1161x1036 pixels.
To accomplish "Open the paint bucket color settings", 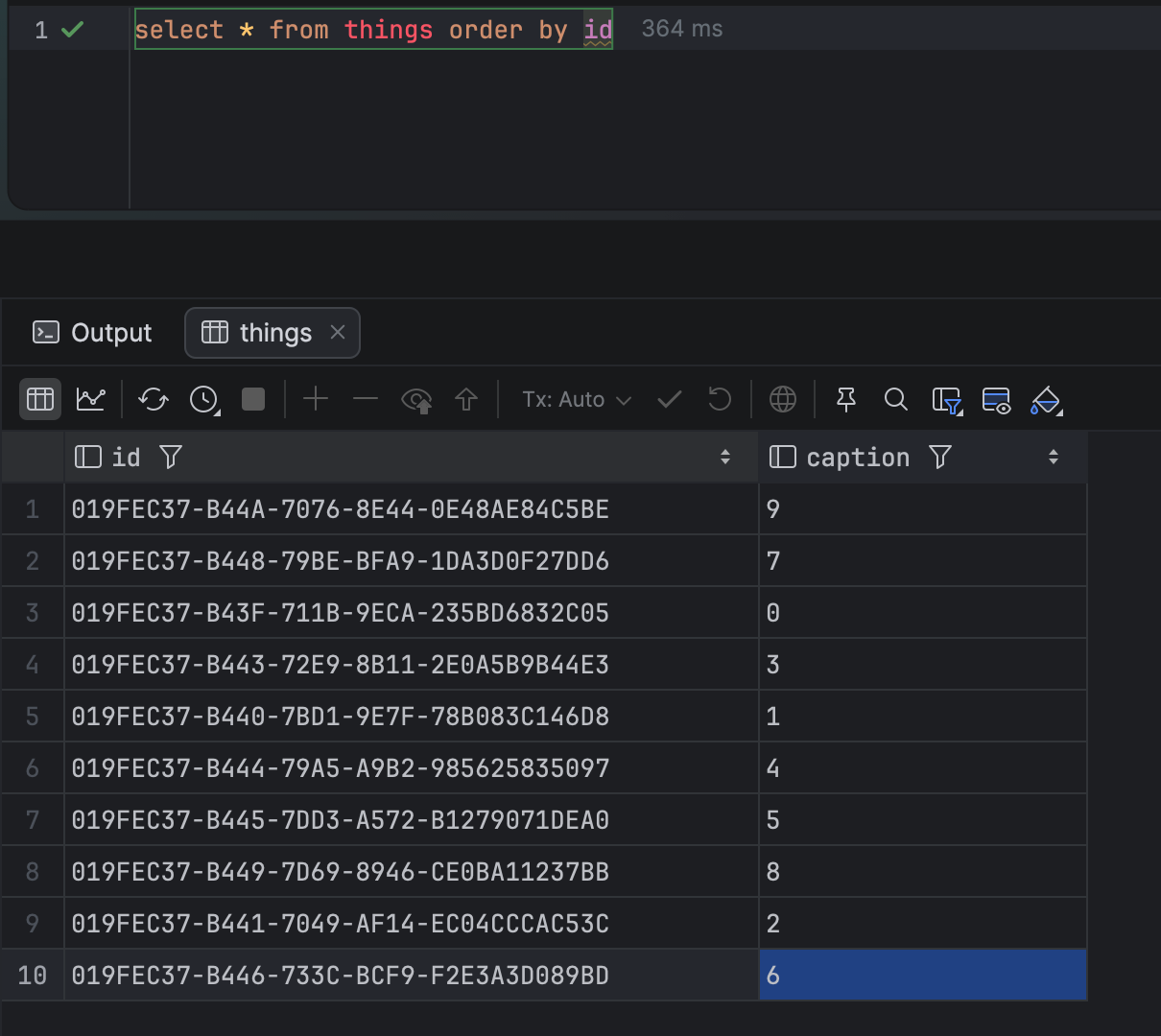I will (x=1046, y=400).
